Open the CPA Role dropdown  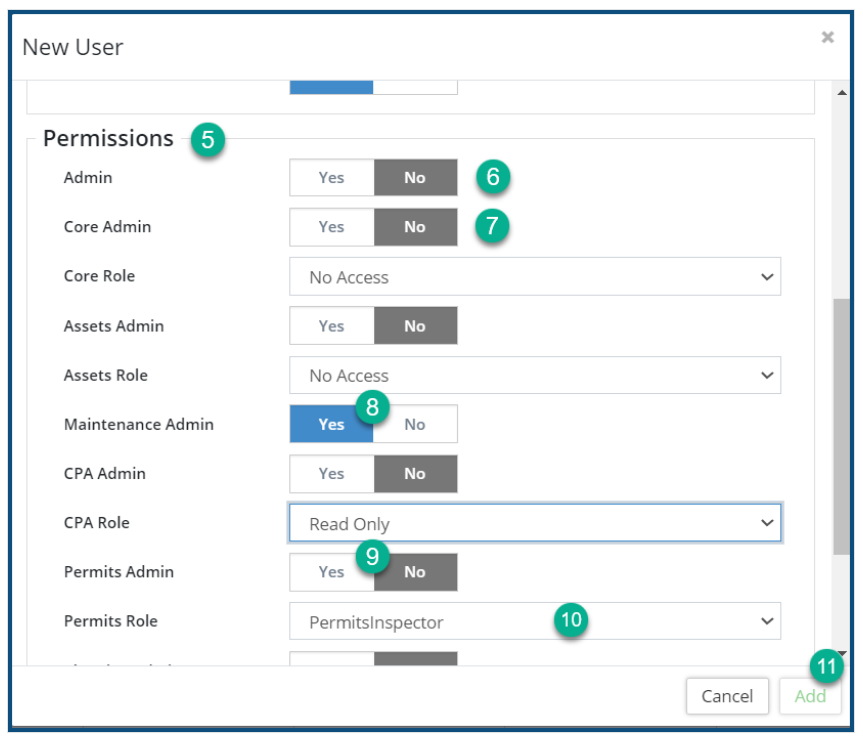click(x=535, y=524)
